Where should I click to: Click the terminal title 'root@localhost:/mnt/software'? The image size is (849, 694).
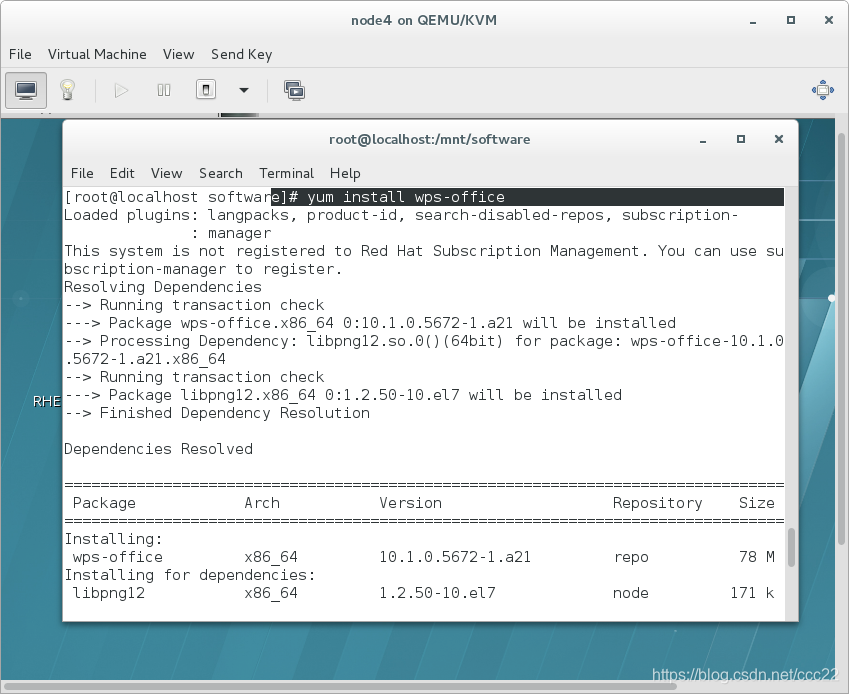[x=429, y=139]
